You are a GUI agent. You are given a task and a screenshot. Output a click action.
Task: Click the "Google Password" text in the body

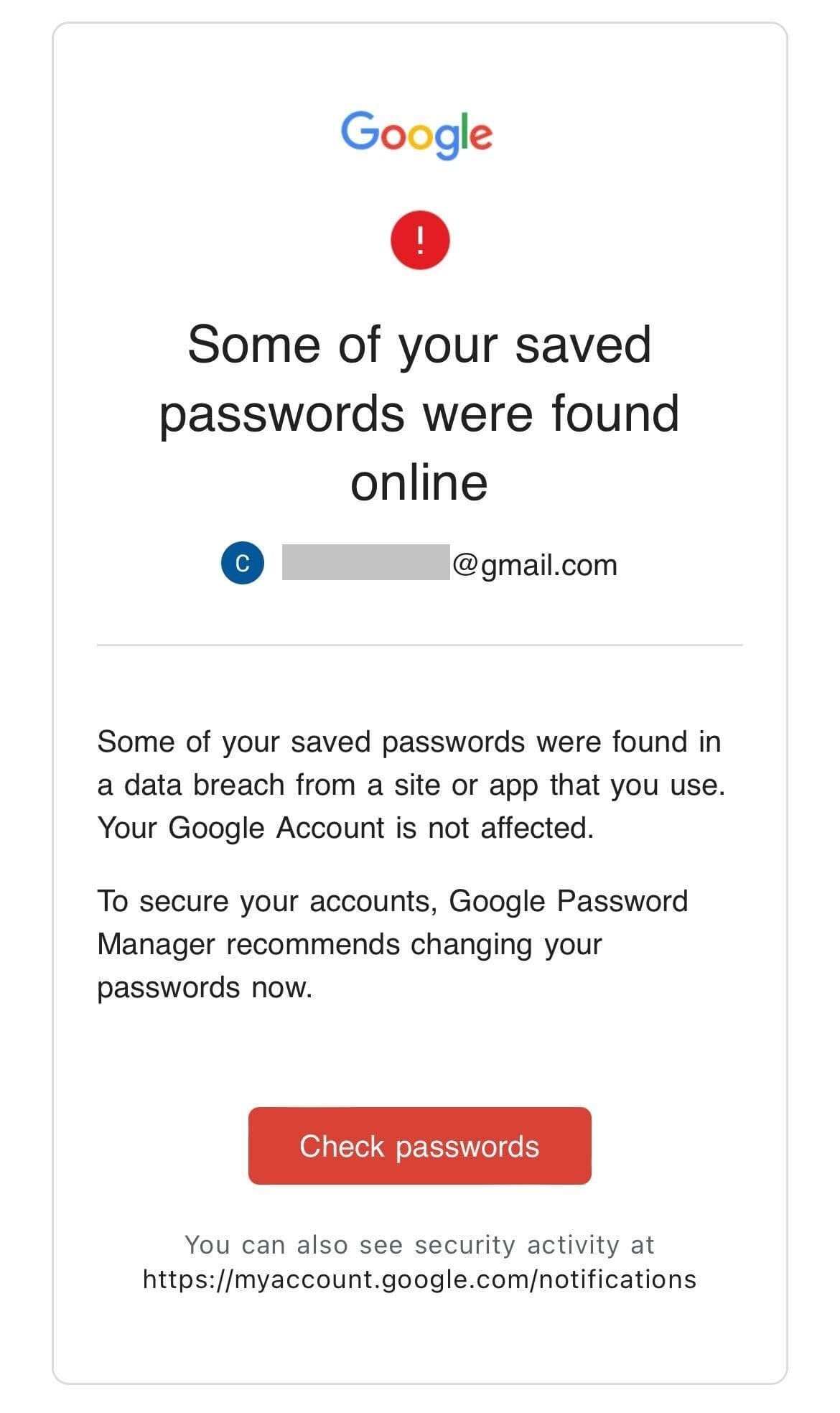pyautogui.click(x=568, y=901)
